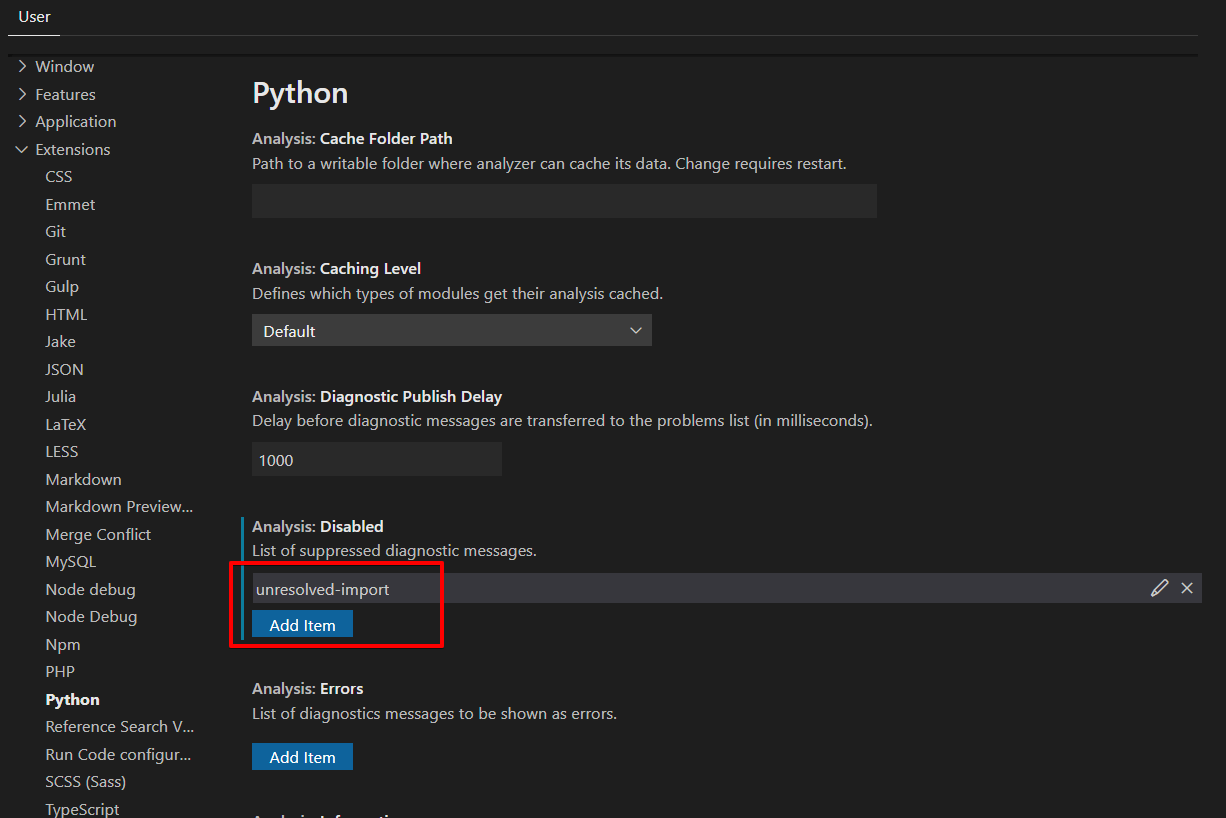Click the Analysis: Disabled setting title
1226x818 pixels.
[x=318, y=526]
